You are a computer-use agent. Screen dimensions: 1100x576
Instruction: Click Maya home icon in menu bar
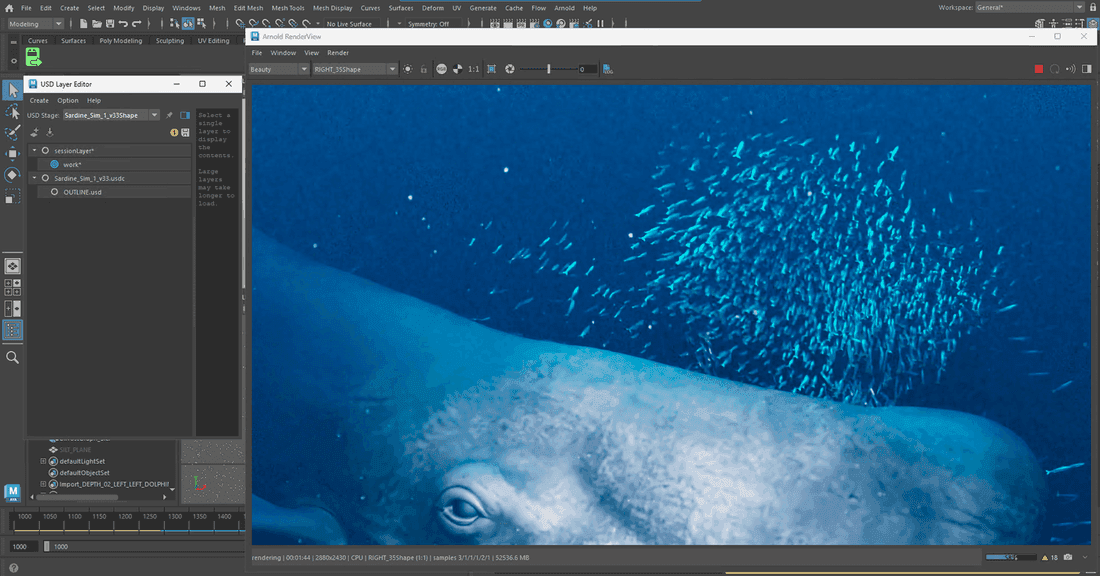click(x=9, y=8)
